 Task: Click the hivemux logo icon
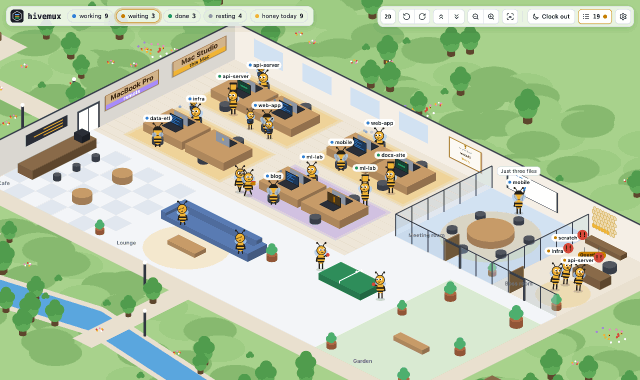[17, 16]
